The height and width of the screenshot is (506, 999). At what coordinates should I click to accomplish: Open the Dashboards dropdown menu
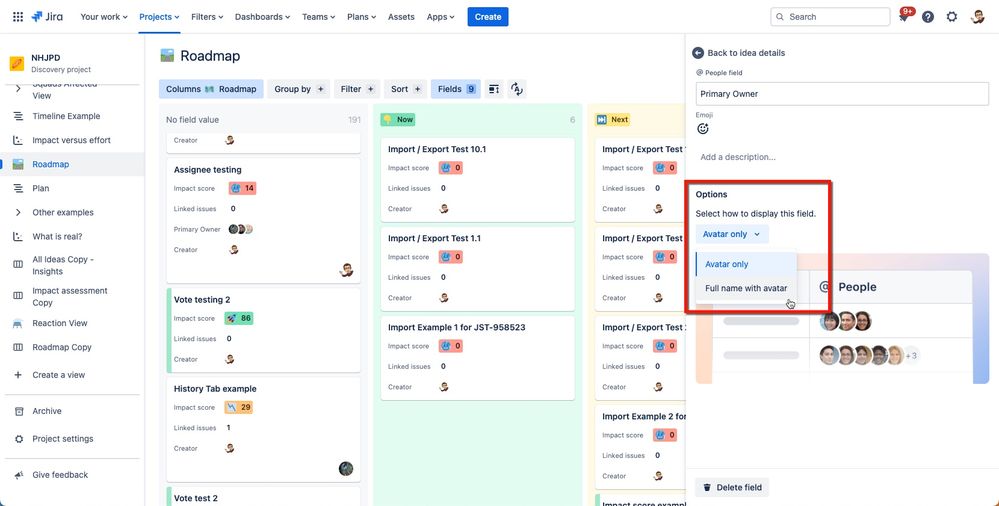tap(262, 17)
